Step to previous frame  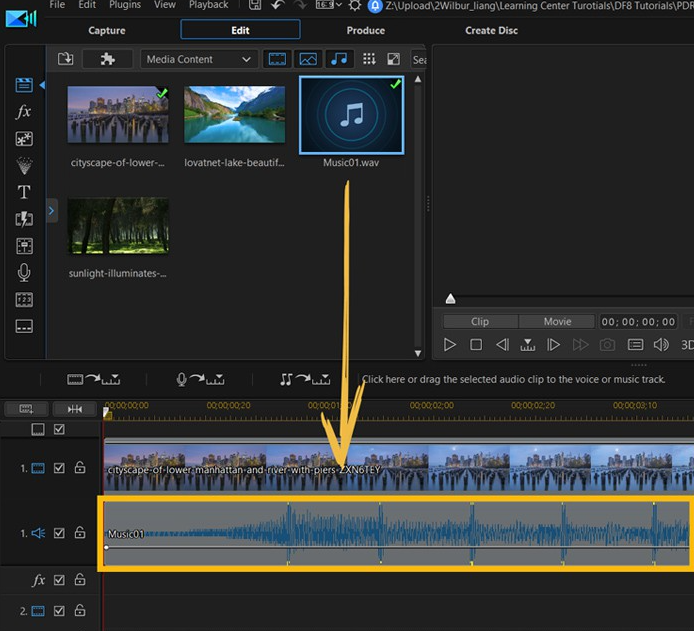tap(502, 344)
